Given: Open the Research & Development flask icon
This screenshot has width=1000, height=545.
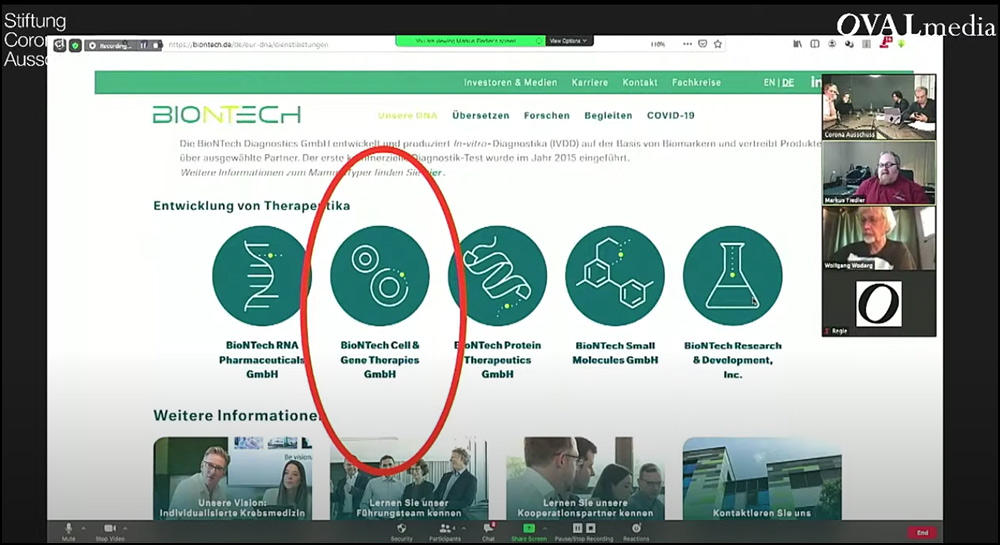Looking at the screenshot, I should [733, 275].
